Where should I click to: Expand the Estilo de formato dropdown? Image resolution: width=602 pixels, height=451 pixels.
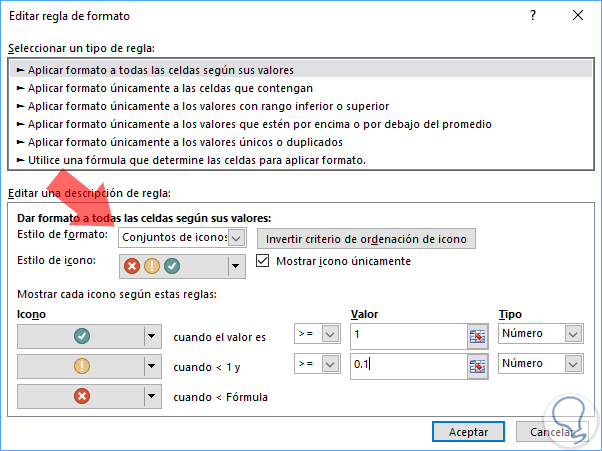coord(237,238)
